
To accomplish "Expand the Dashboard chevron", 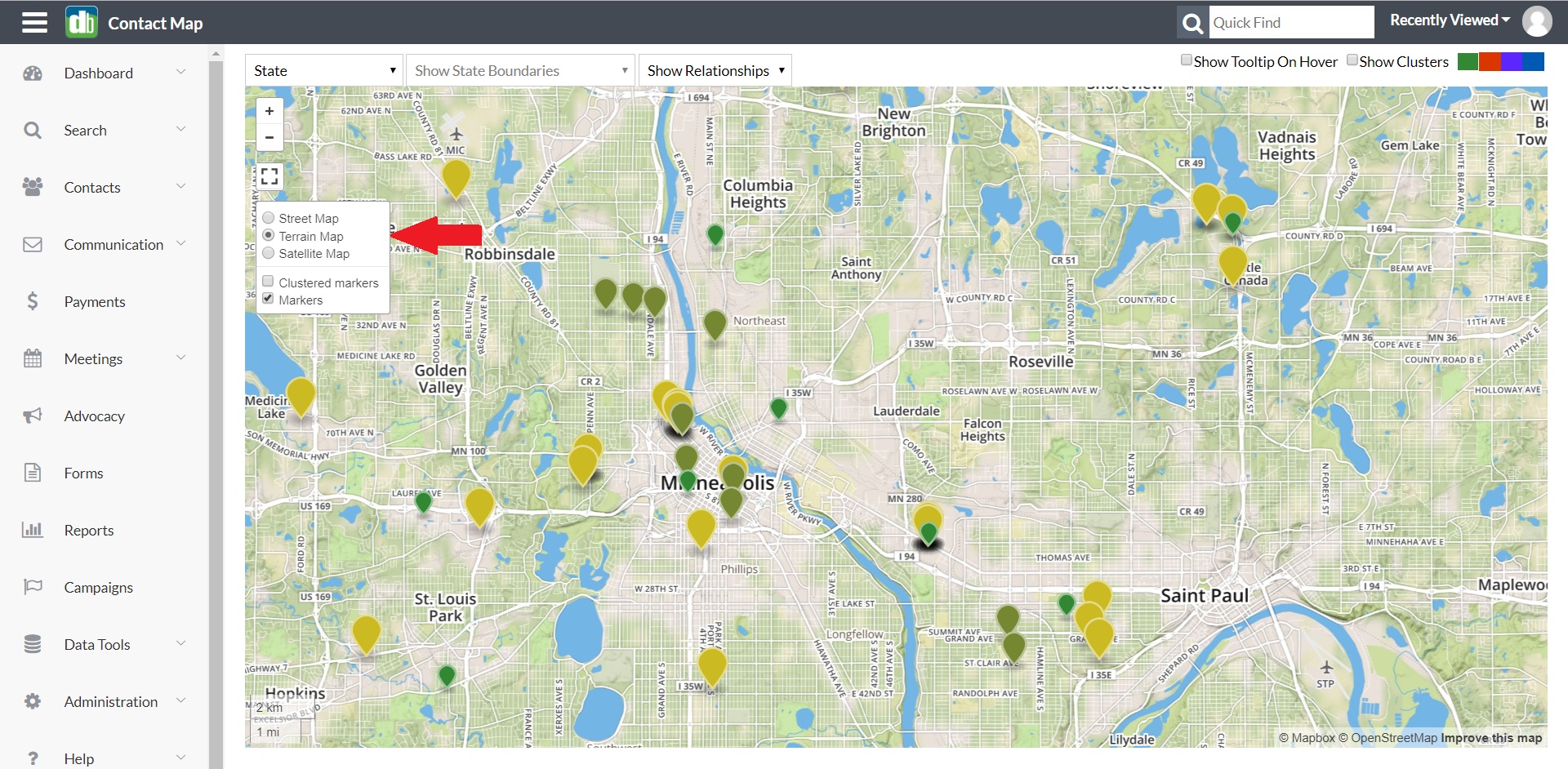I will click(x=181, y=72).
